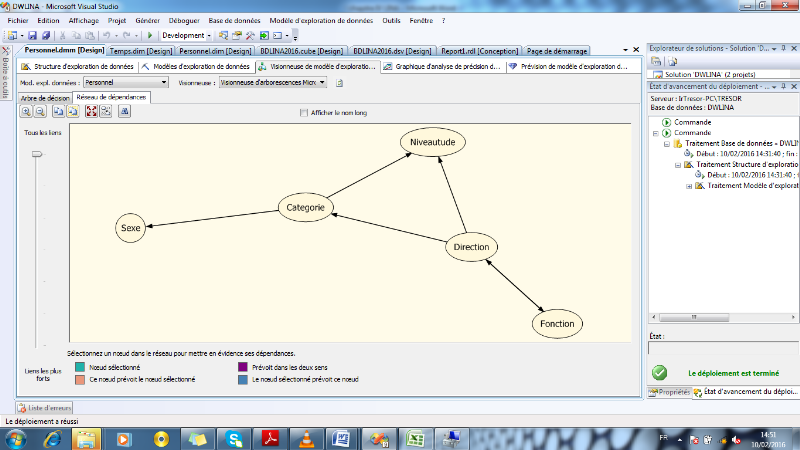Screen dimensions: 800x450
Task: Select the Direction node
Action: [471, 247]
